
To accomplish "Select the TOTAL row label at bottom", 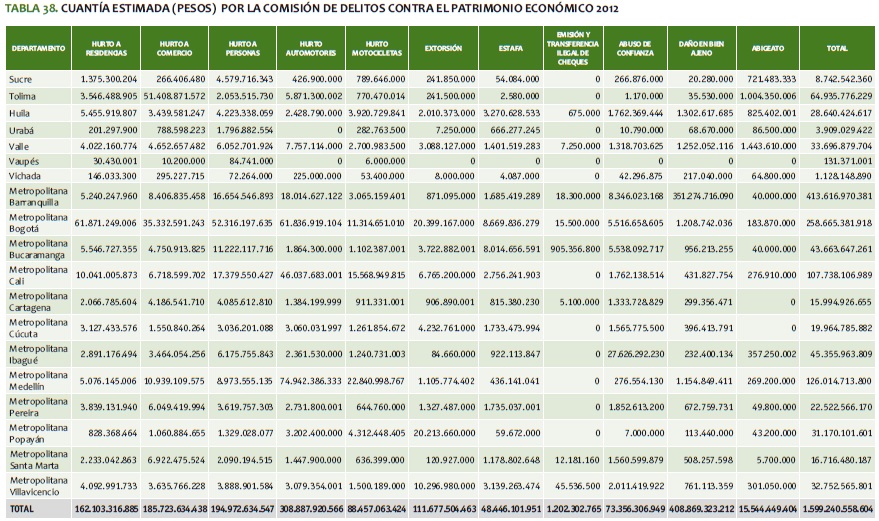I will coord(22,510).
